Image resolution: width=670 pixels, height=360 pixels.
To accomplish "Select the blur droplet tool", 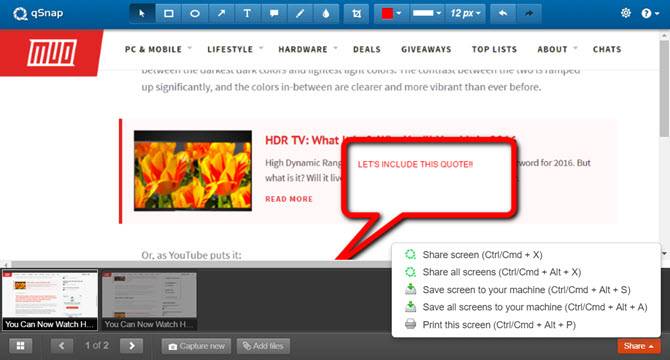I will tap(326, 13).
